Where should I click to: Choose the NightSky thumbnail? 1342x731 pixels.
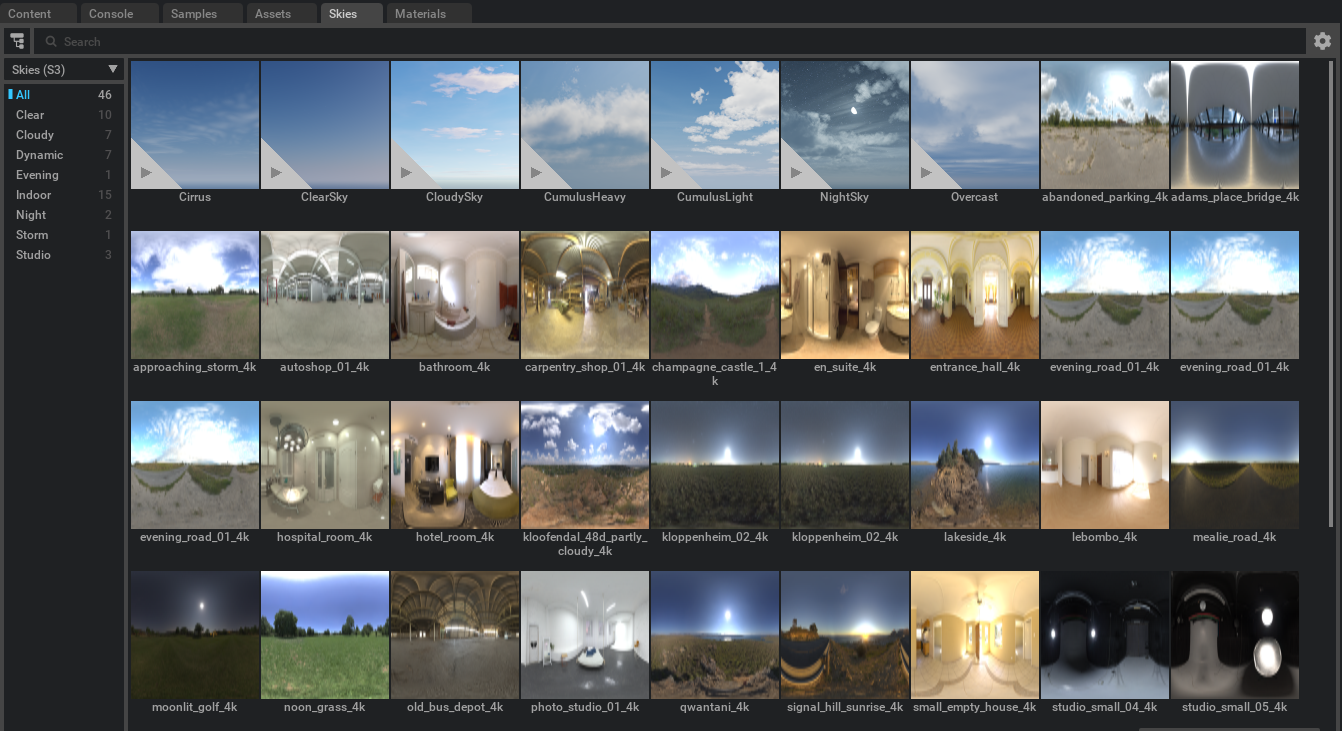pos(845,125)
